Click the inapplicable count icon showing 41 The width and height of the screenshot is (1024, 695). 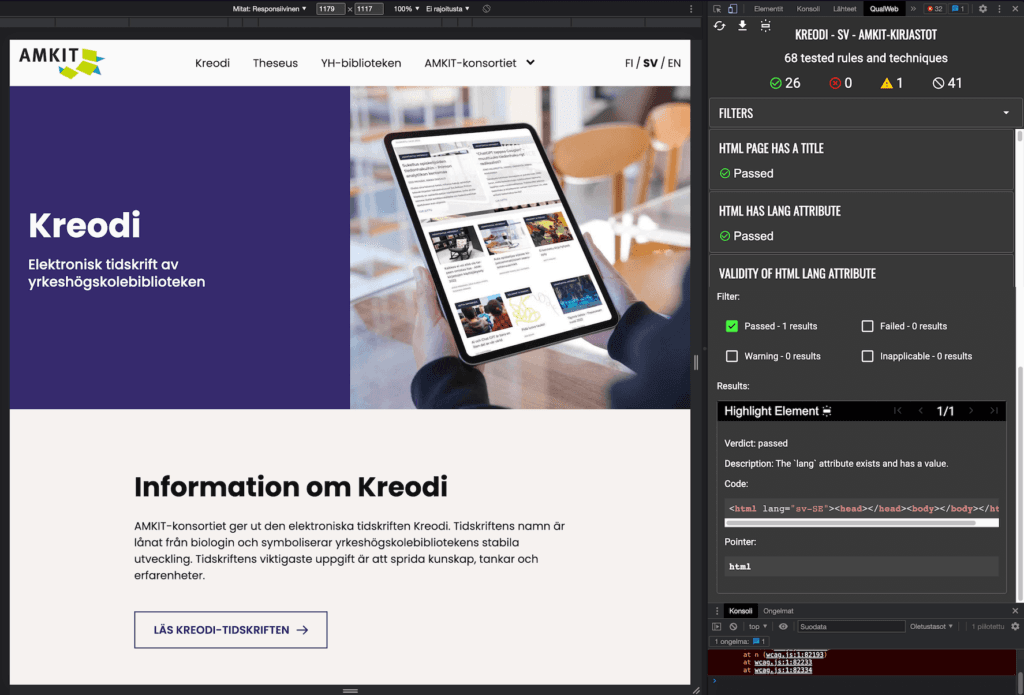938,83
